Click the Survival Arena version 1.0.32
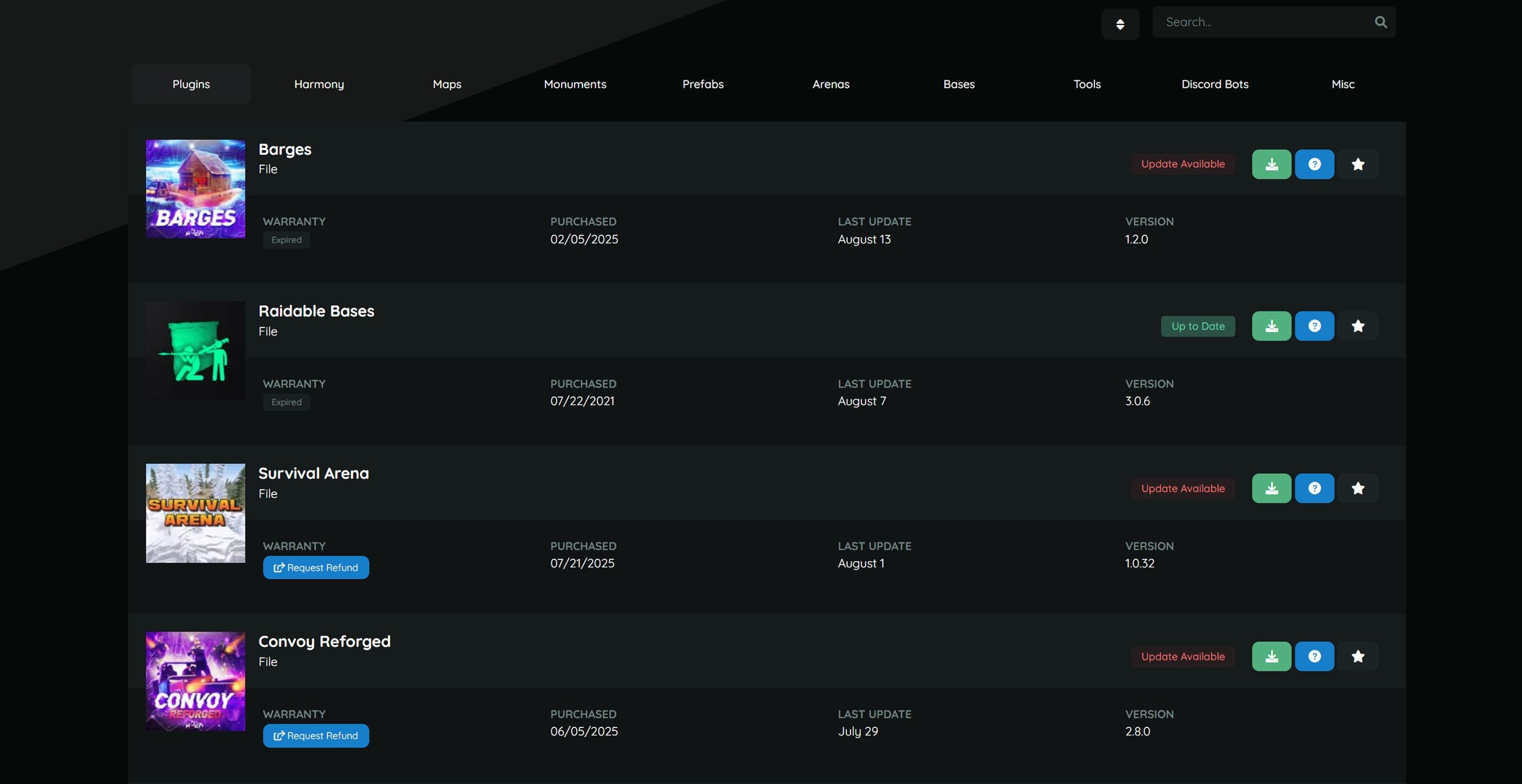This screenshot has width=1522, height=784. pos(1139,564)
